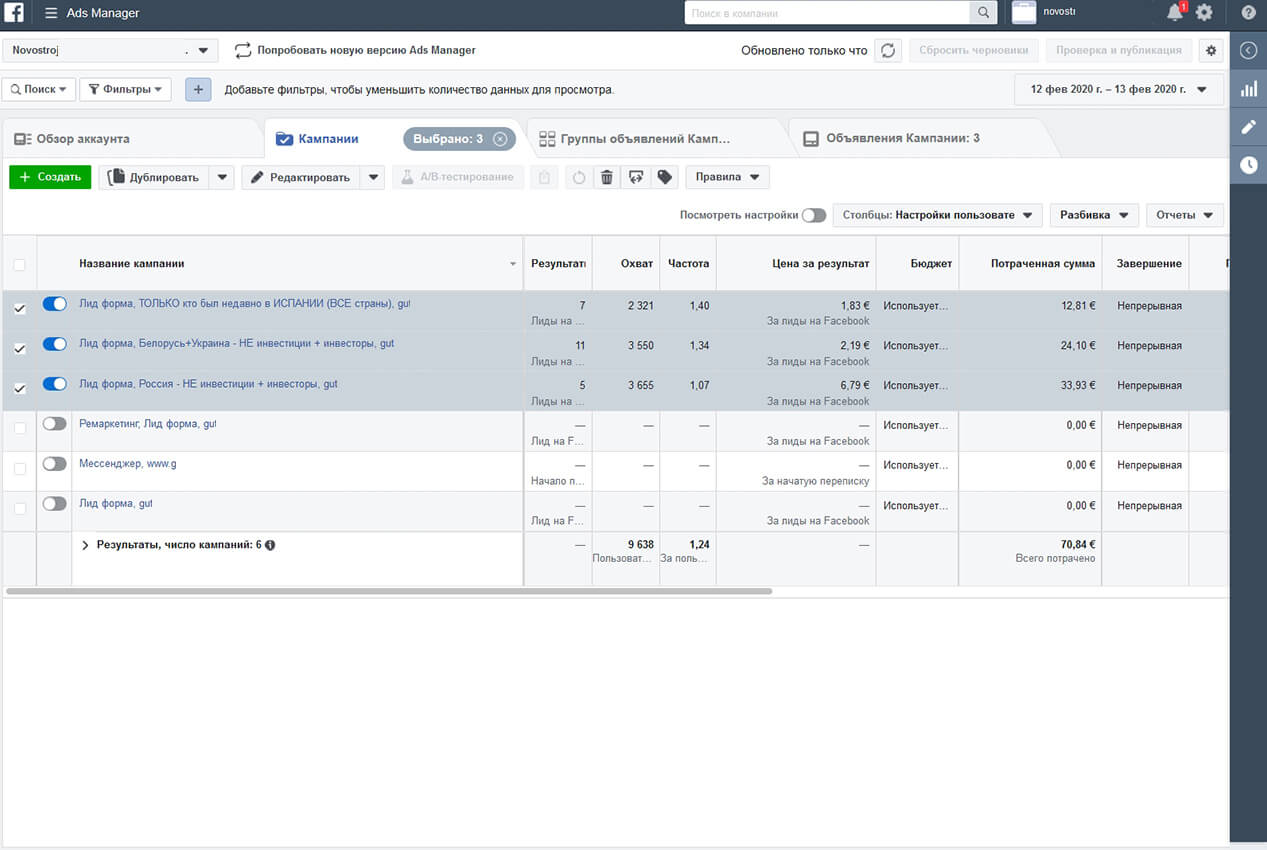Turn off the Россия campaign toggle
Viewport: 1267px width, 850px height.
pos(54,383)
